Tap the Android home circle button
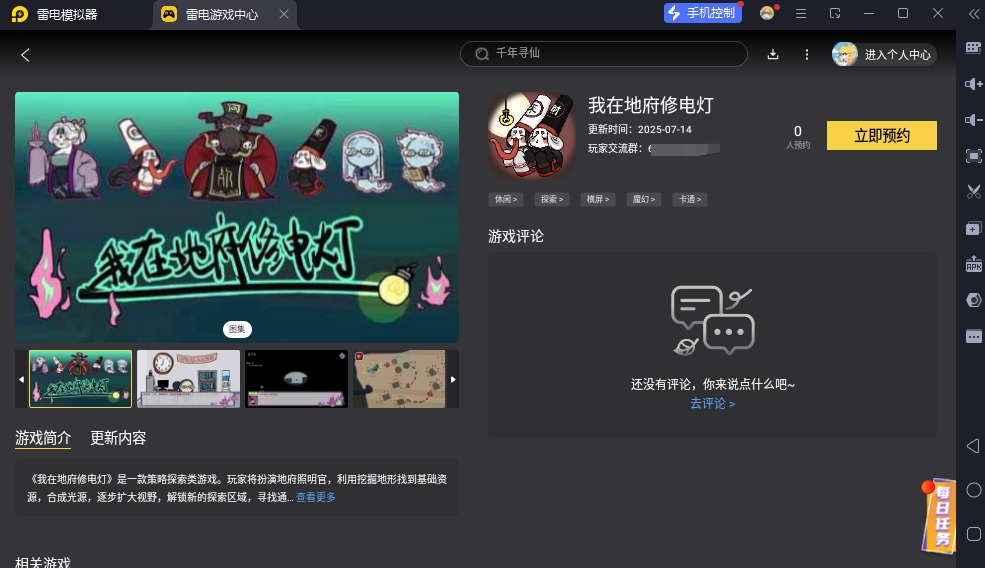The image size is (985, 568). click(x=973, y=490)
